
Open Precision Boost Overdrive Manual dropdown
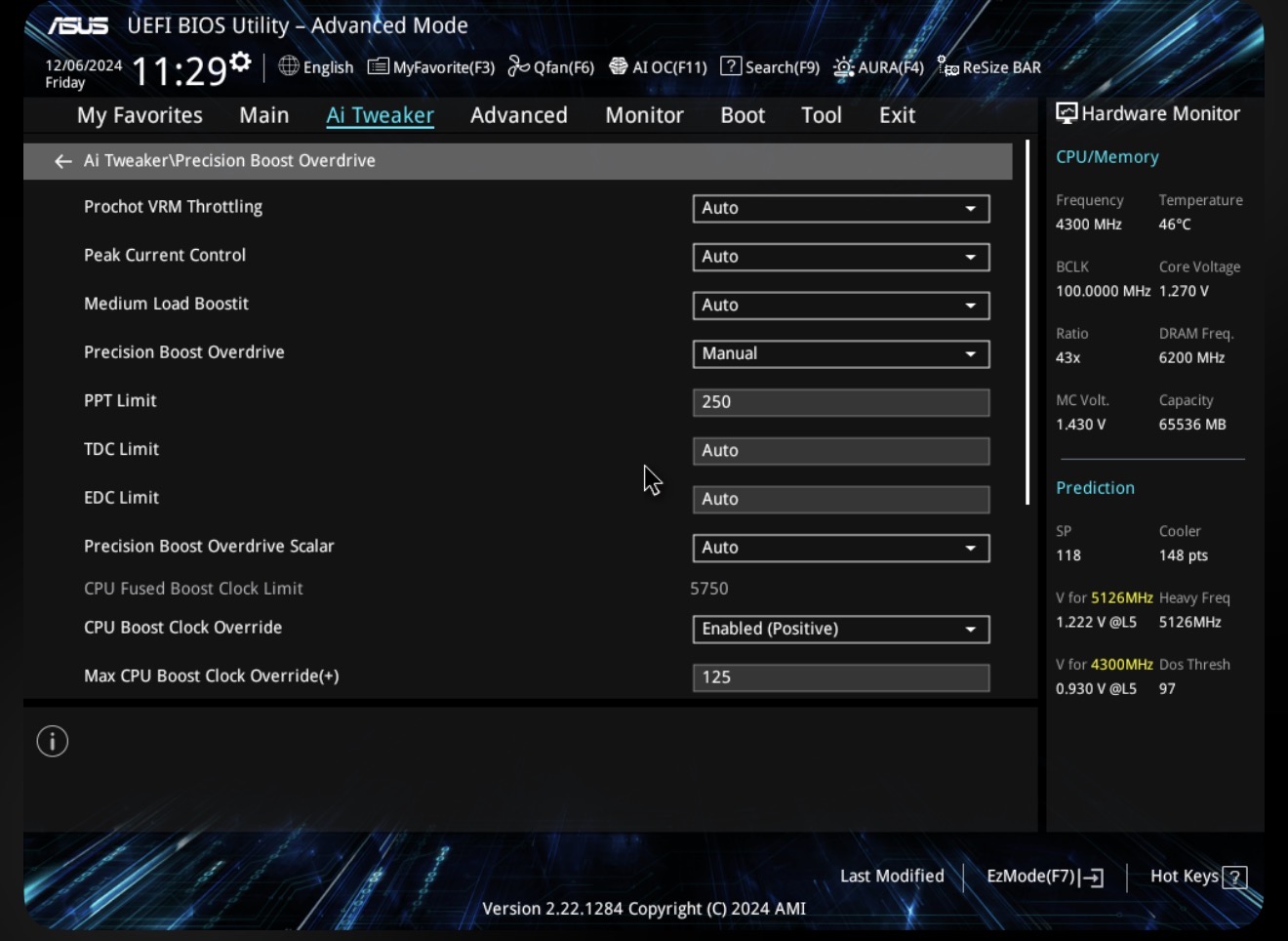click(x=841, y=354)
